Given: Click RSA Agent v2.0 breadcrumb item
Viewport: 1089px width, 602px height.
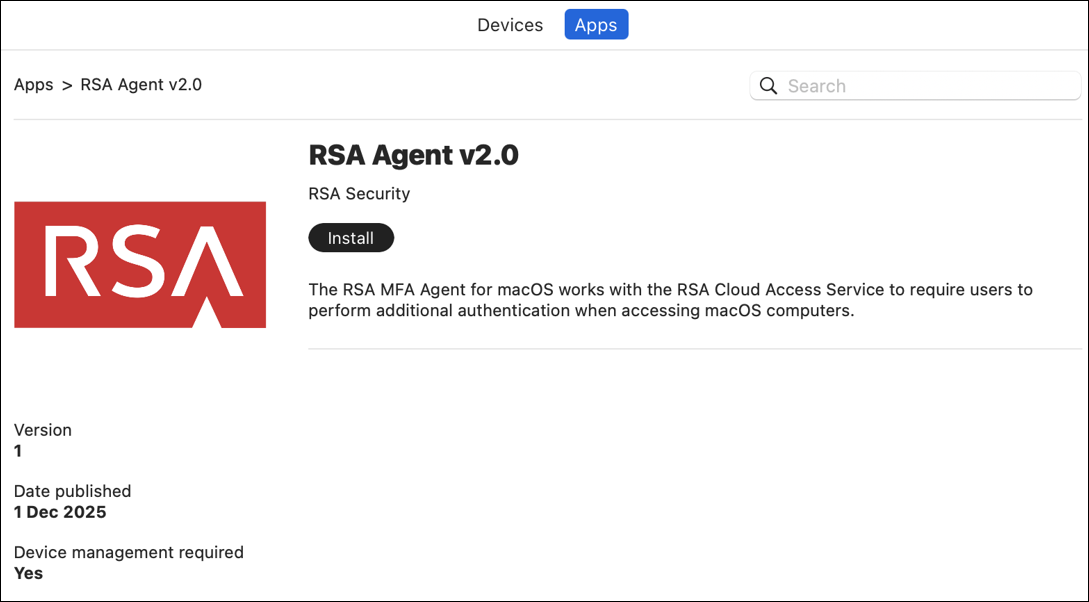Looking at the screenshot, I should click(x=141, y=85).
